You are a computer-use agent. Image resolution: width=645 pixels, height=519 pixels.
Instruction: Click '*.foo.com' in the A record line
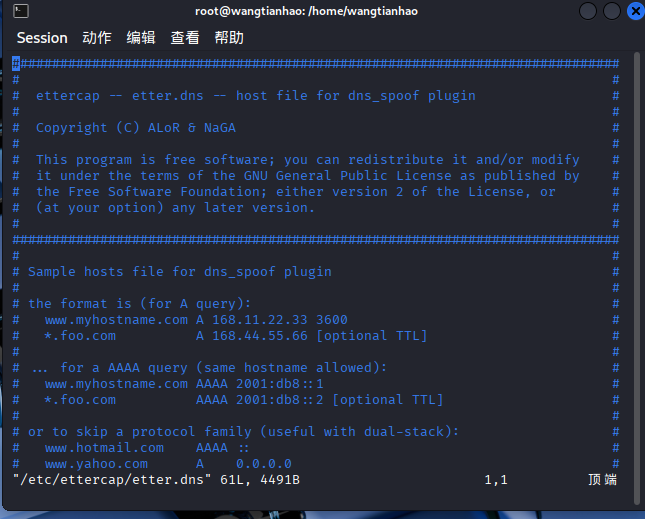pos(80,336)
